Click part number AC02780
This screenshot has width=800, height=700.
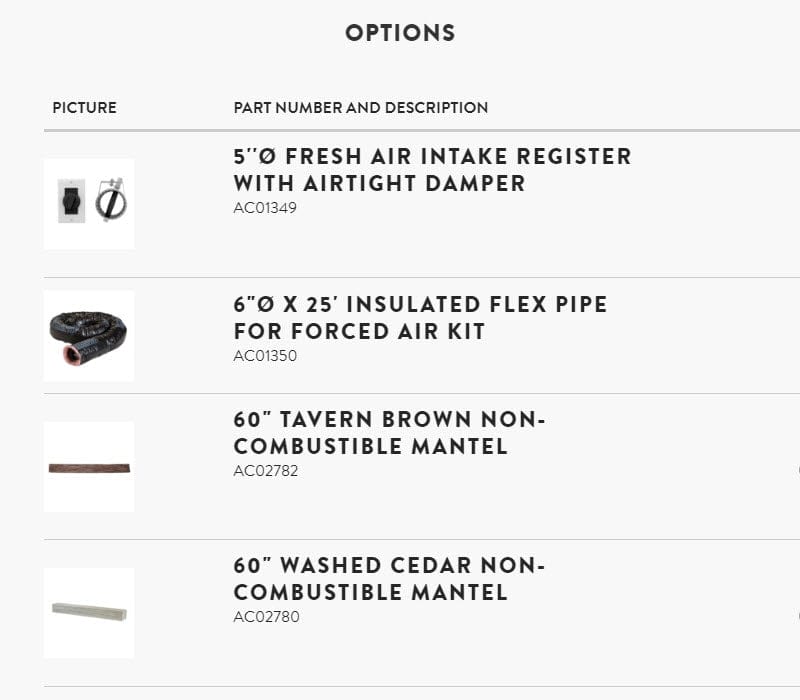pos(265,616)
